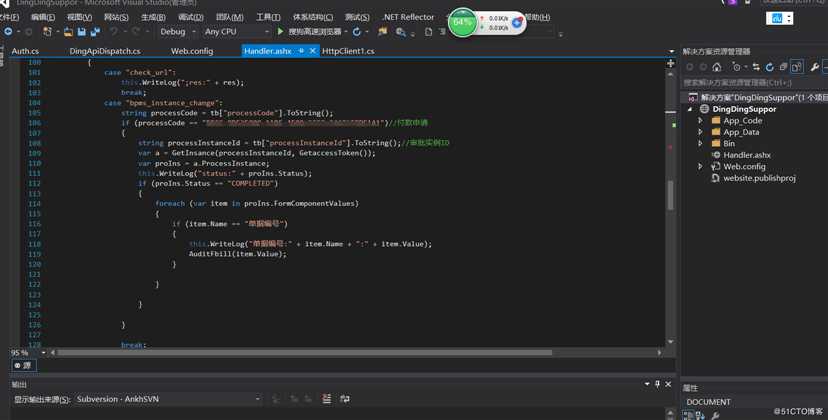Viewport: 828px width, 420px height.
Task: Click the Collapse All icon in Solution Explorer
Action: point(783,67)
